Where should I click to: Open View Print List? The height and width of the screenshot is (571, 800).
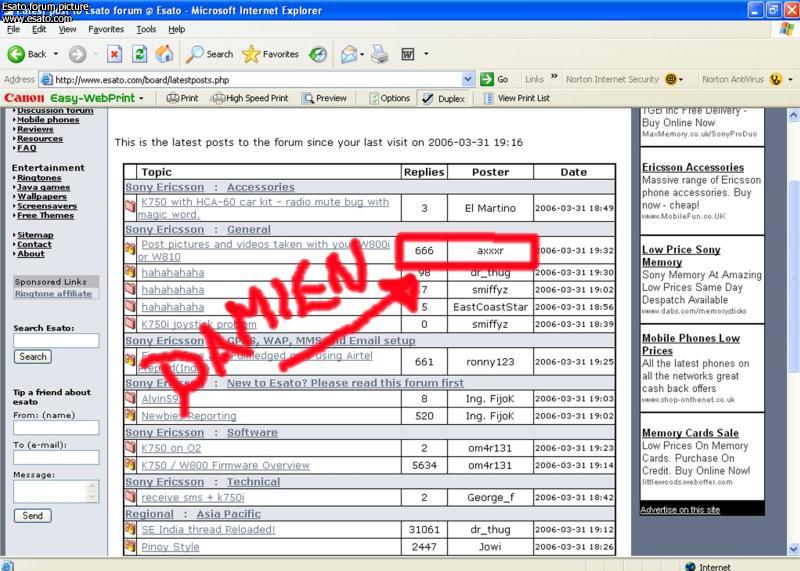tap(517, 98)
